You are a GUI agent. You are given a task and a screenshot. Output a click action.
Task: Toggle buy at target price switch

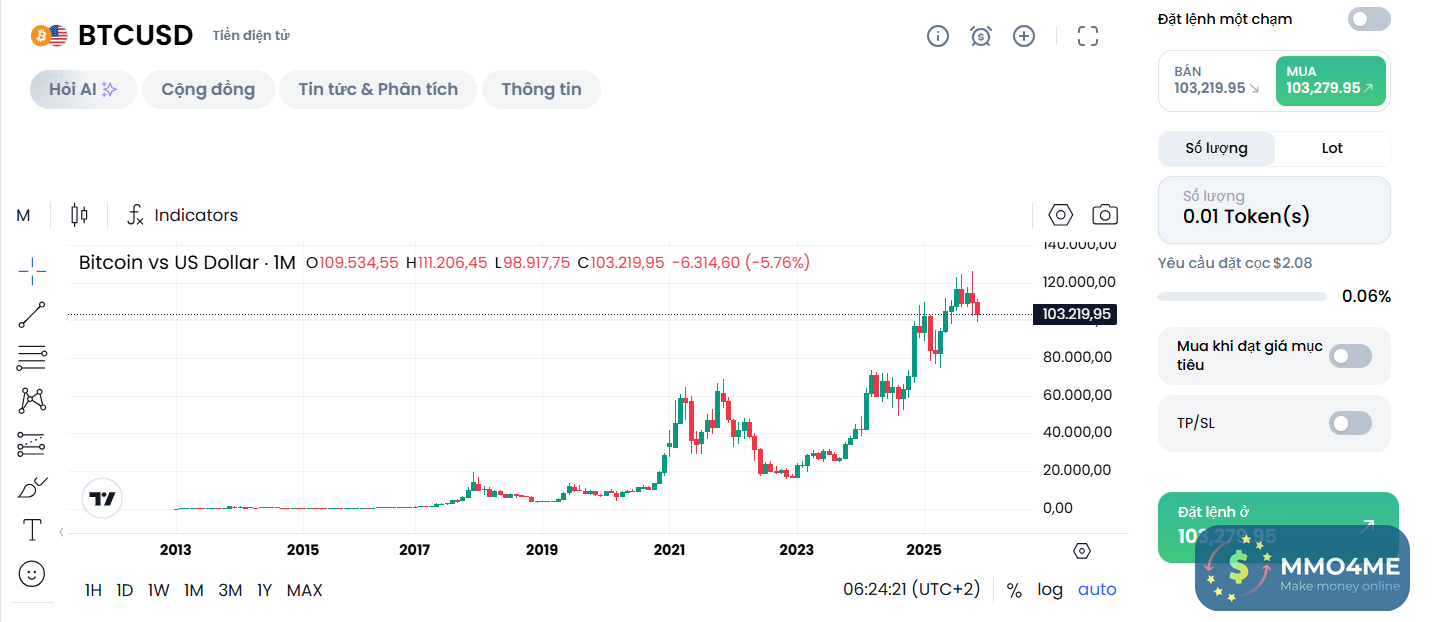(1350, 356)
